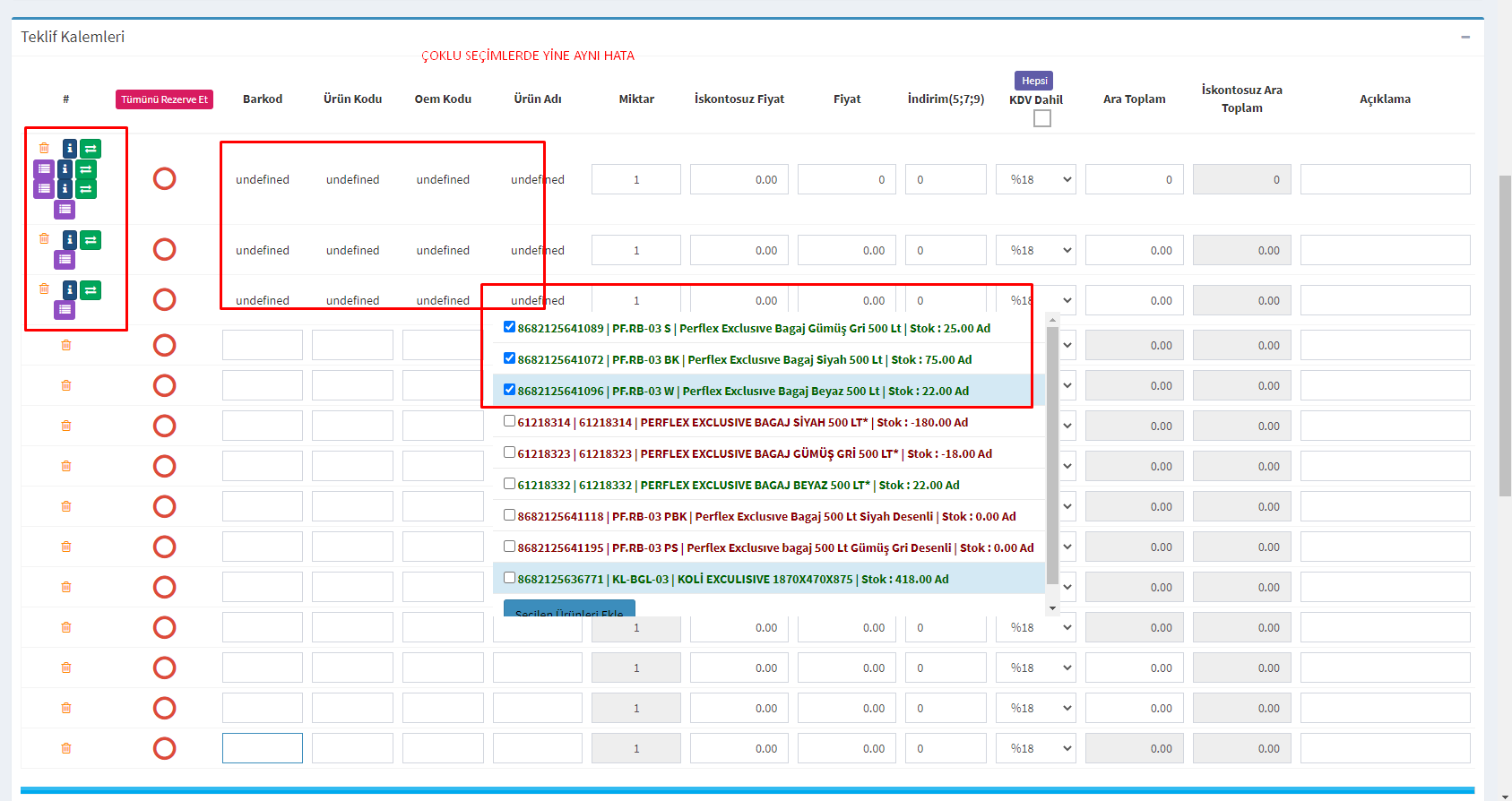Open the first row %18 KDV dropdown
The height and width of the screenshot is (801, 1512).
click(1035, 179)
